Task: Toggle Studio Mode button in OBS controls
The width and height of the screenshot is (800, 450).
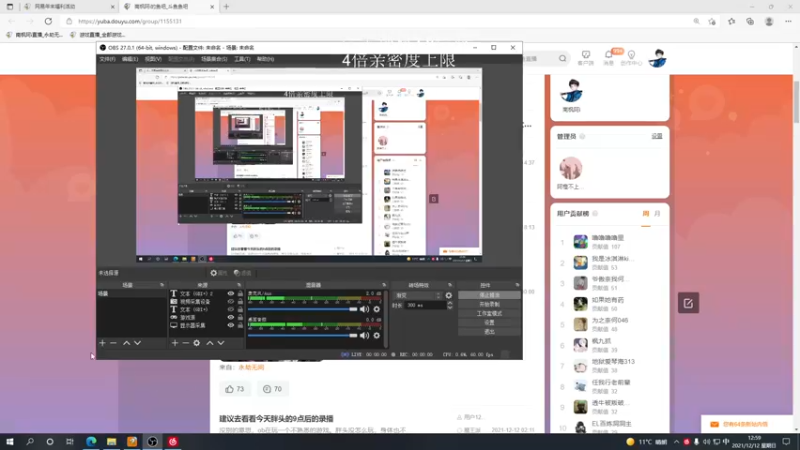Action: coord(489,313)
